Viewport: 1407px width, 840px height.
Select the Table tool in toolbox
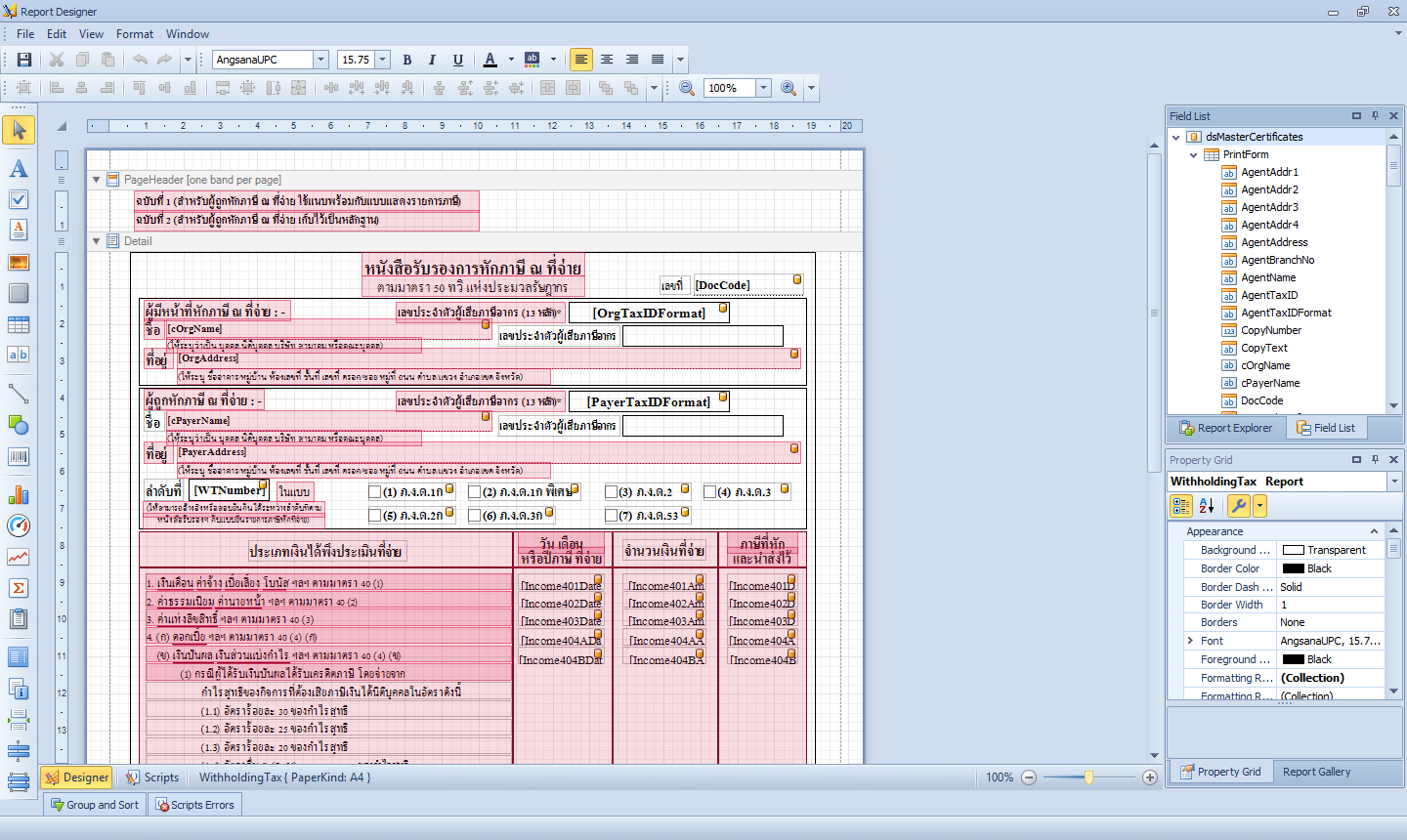click(x=19, y=324)
